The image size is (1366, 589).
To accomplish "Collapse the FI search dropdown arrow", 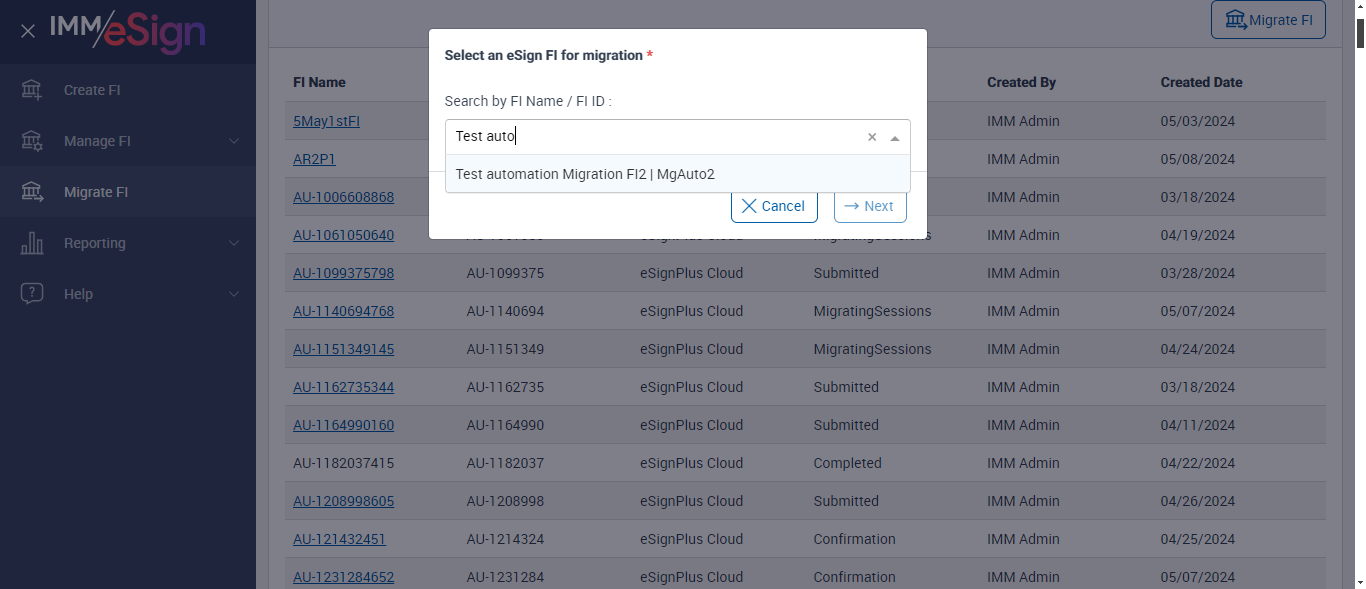I will (x=895, y=138).
